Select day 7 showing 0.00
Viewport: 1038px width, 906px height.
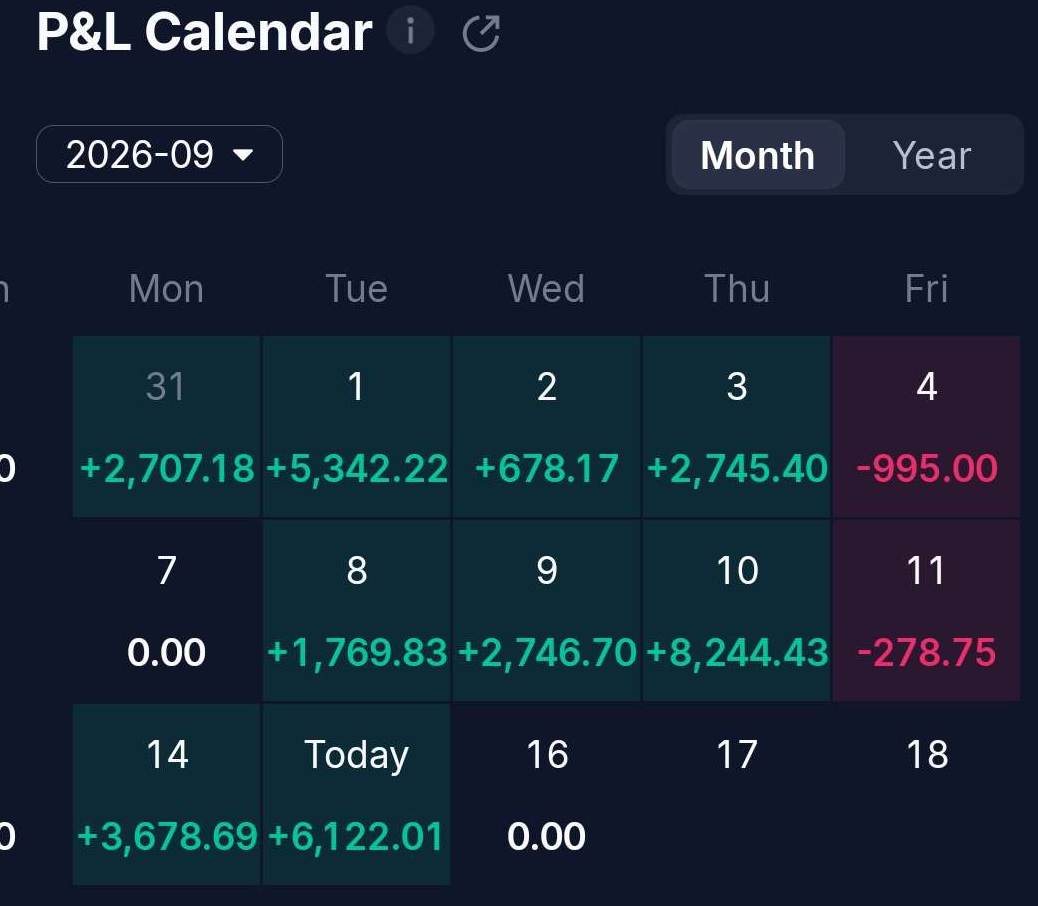tap(166, 610)
